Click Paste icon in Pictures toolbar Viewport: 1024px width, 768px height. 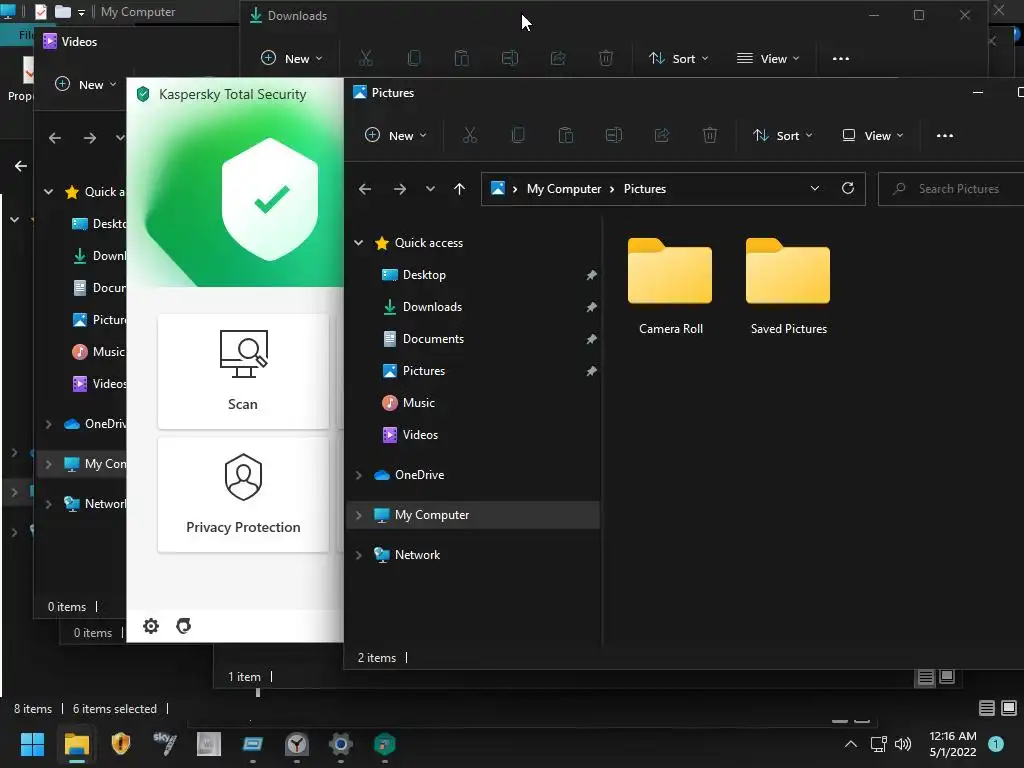point(566,135)
